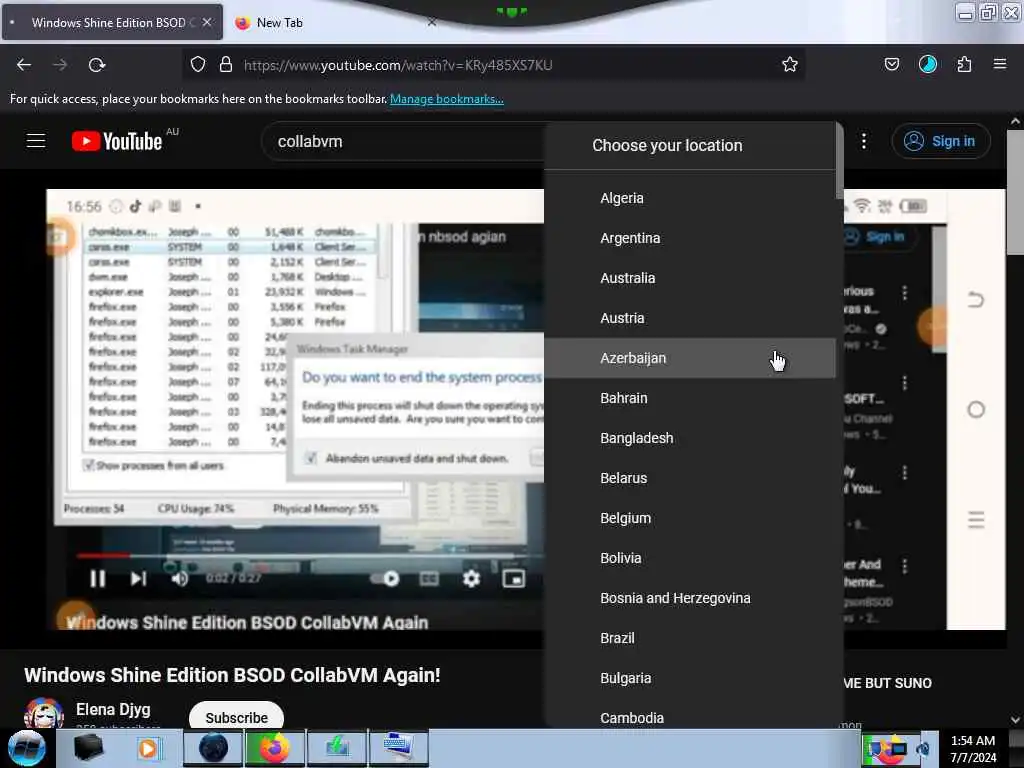This screenshot has width=1024, height=768.
Task: Open the Firefox account profile icon
Action: click(927, 64)
